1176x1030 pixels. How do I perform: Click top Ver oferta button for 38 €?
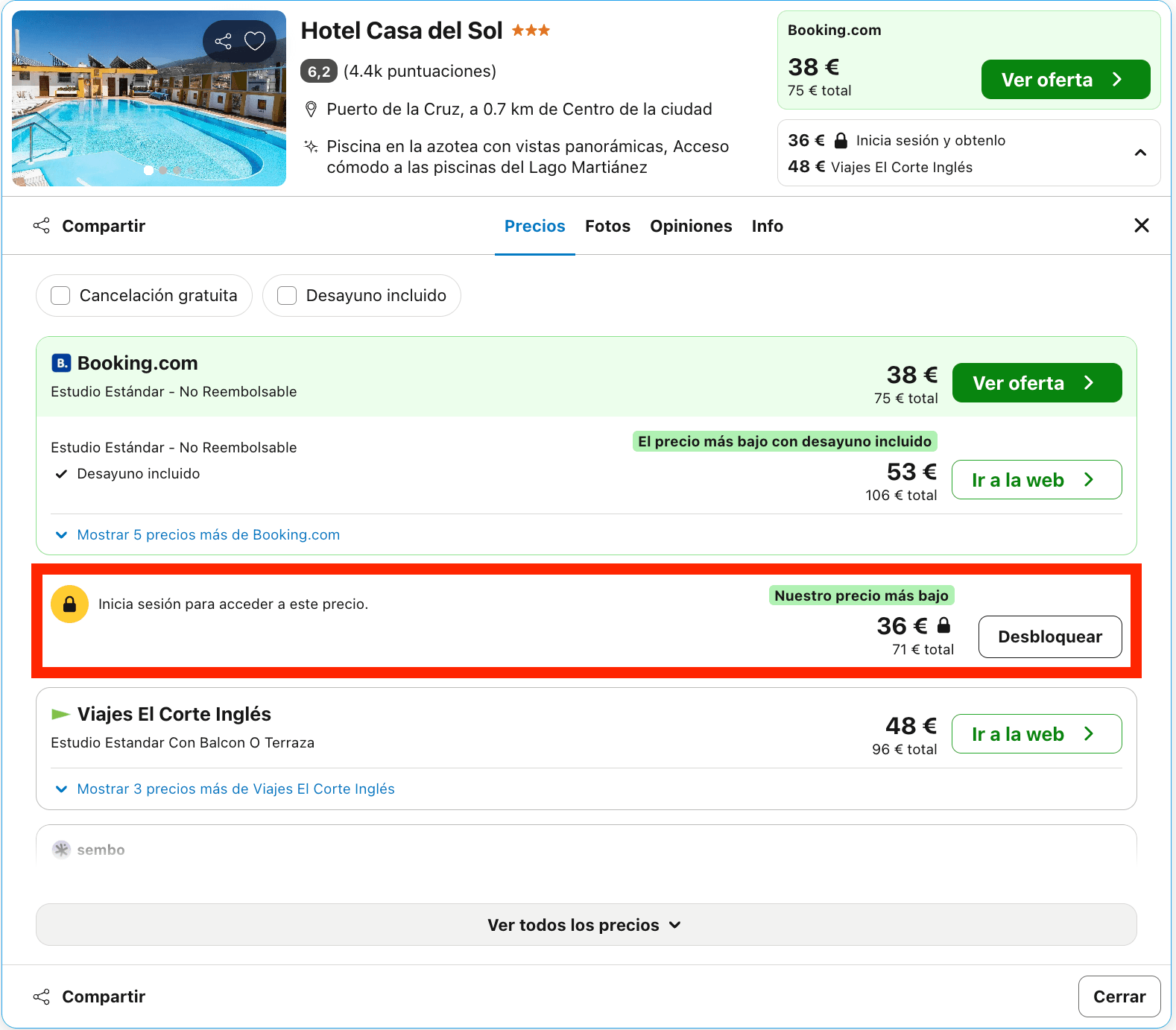(x=1066, y=80)
